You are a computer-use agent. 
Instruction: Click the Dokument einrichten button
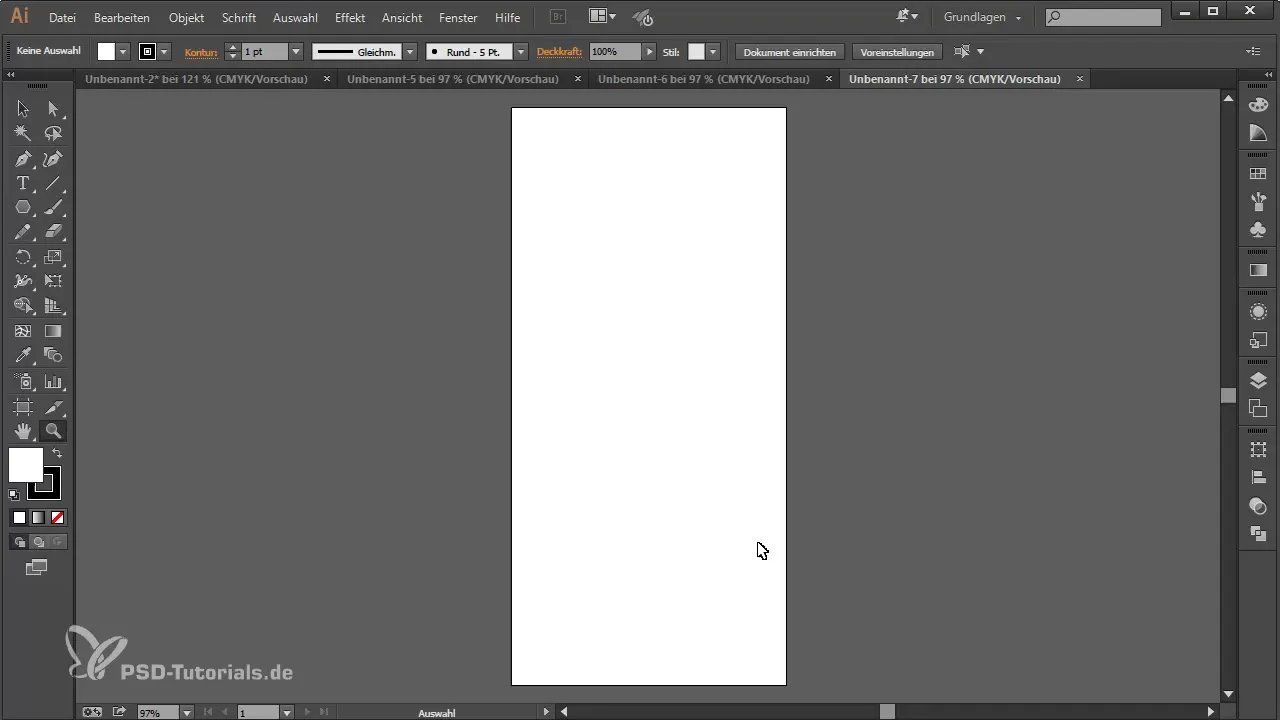790,52
